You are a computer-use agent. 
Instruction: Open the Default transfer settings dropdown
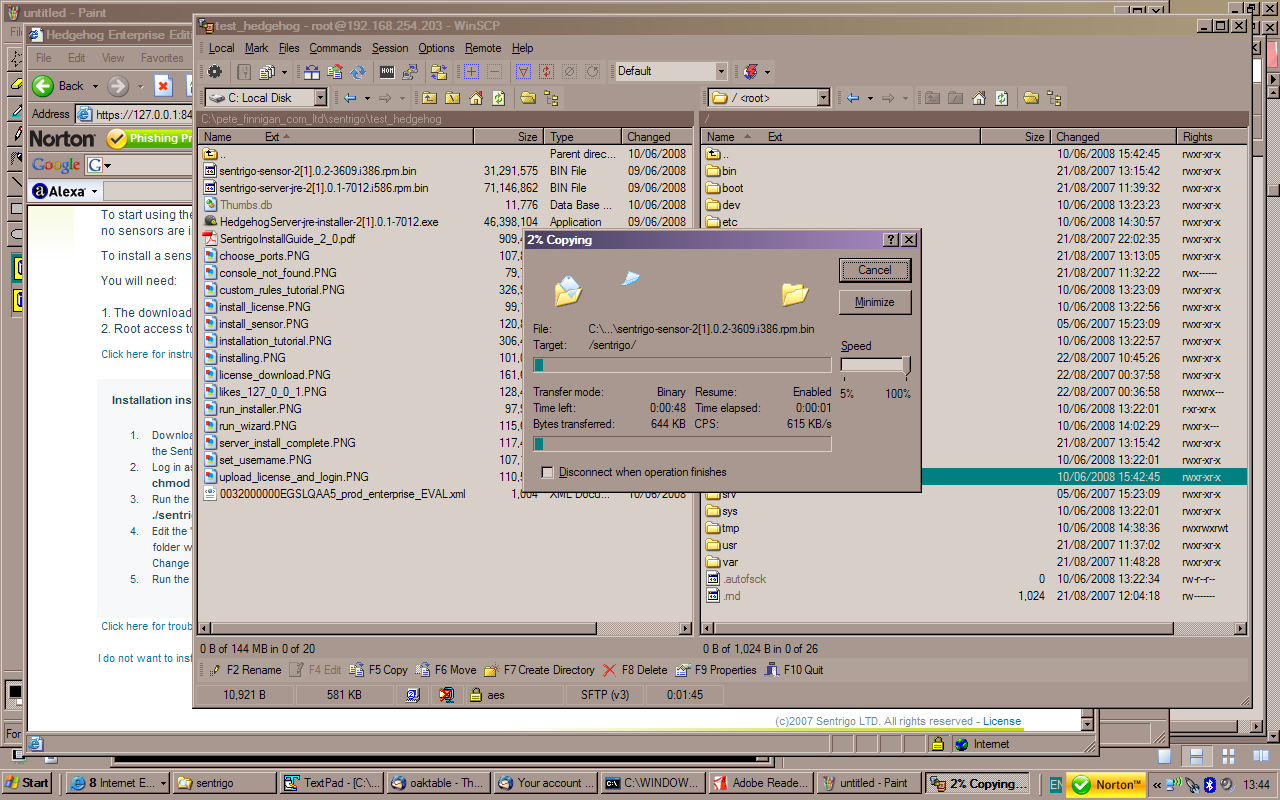[x=721, y=71]
